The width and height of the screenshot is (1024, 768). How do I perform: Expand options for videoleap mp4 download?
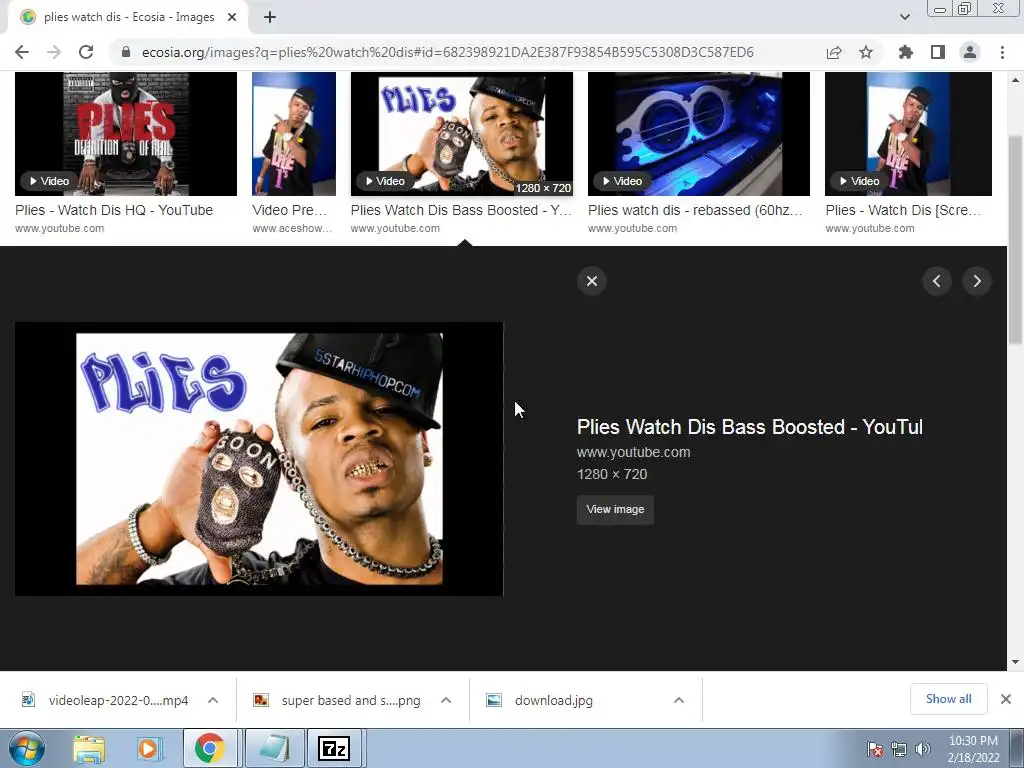tap(213, 701)
